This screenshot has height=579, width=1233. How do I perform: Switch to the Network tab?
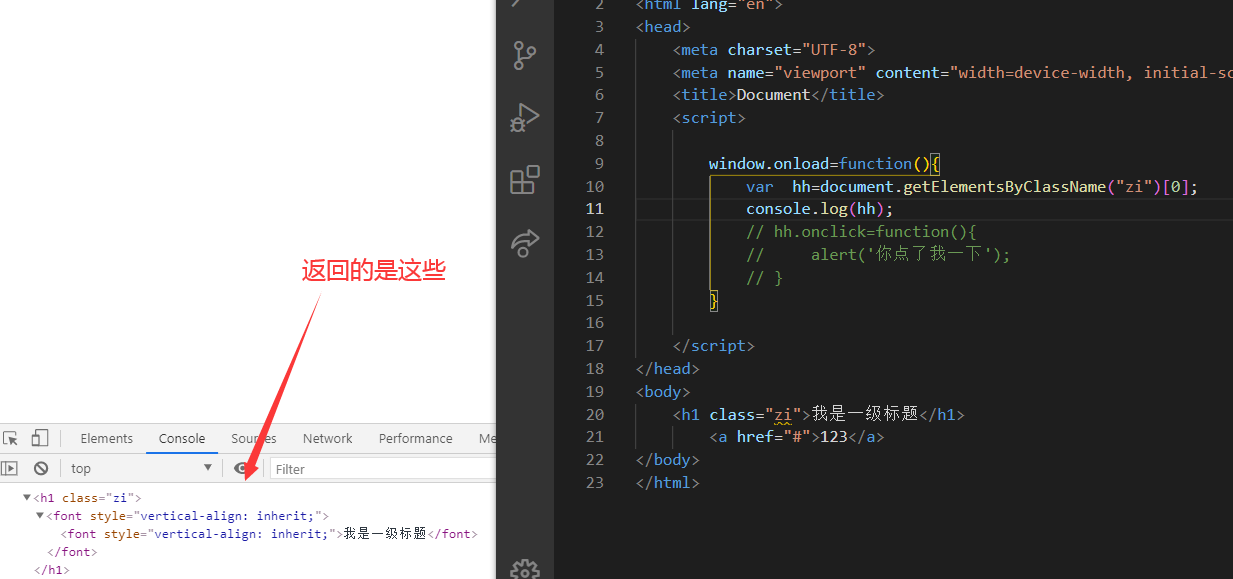click(x=328, y=438)
